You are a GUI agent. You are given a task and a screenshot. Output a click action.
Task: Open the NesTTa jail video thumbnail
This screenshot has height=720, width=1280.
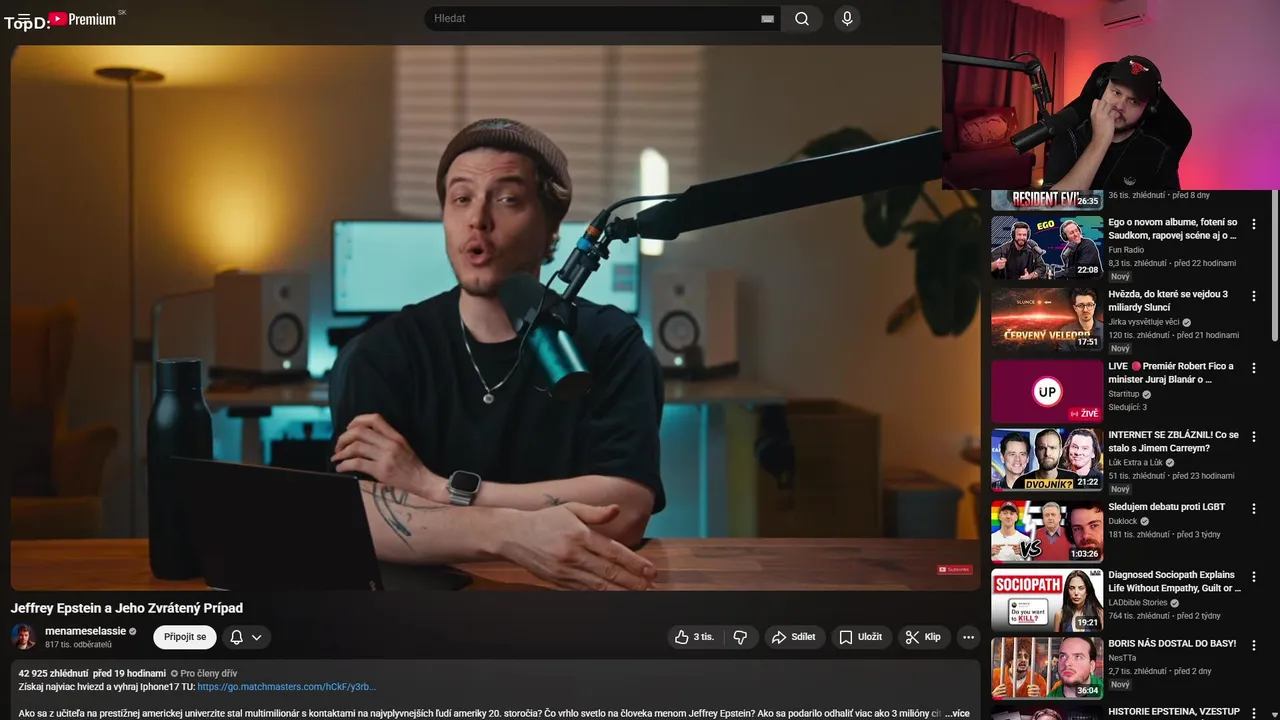(x=1047, y=668)
